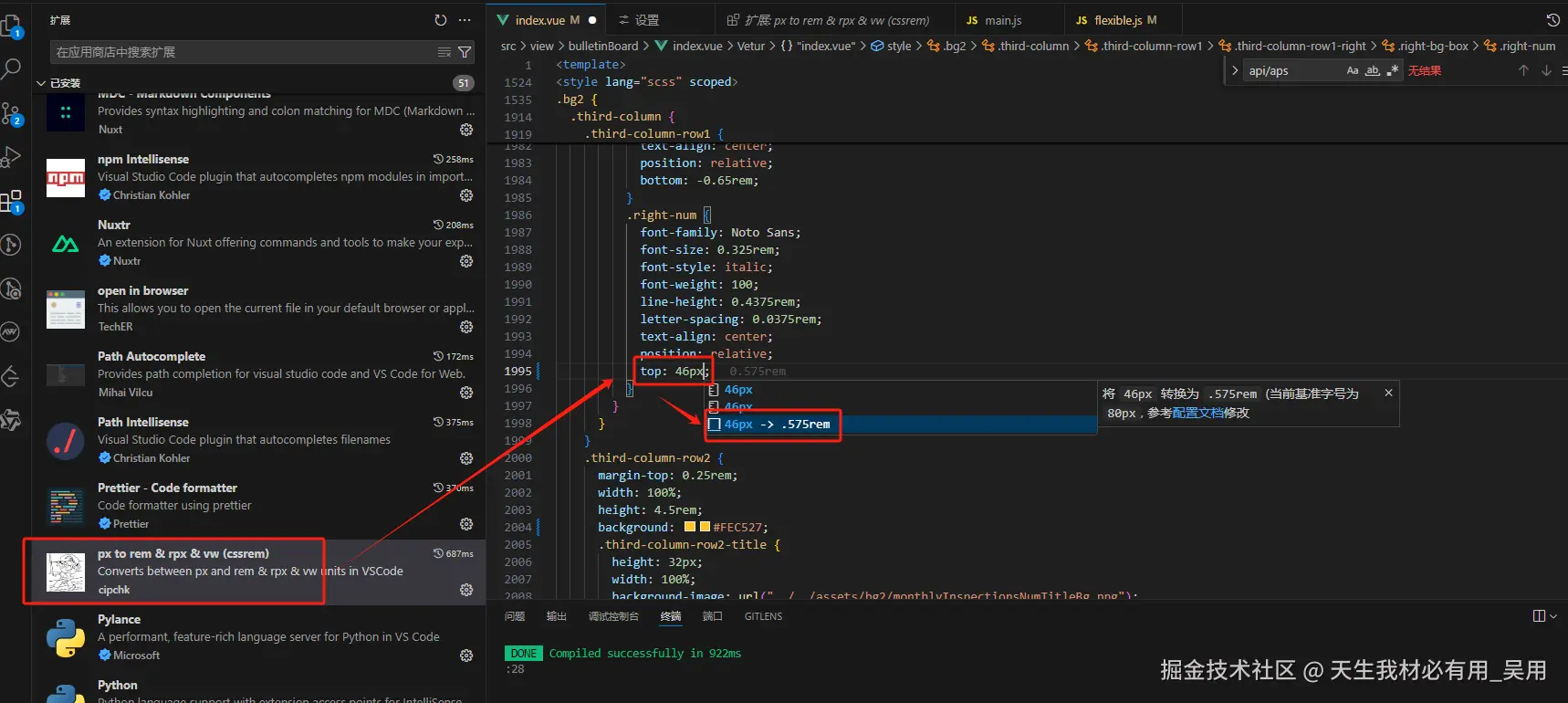The image size is (1568, 703).
Task: Toggle Find in Selection in find widget
Action: 1563,70
